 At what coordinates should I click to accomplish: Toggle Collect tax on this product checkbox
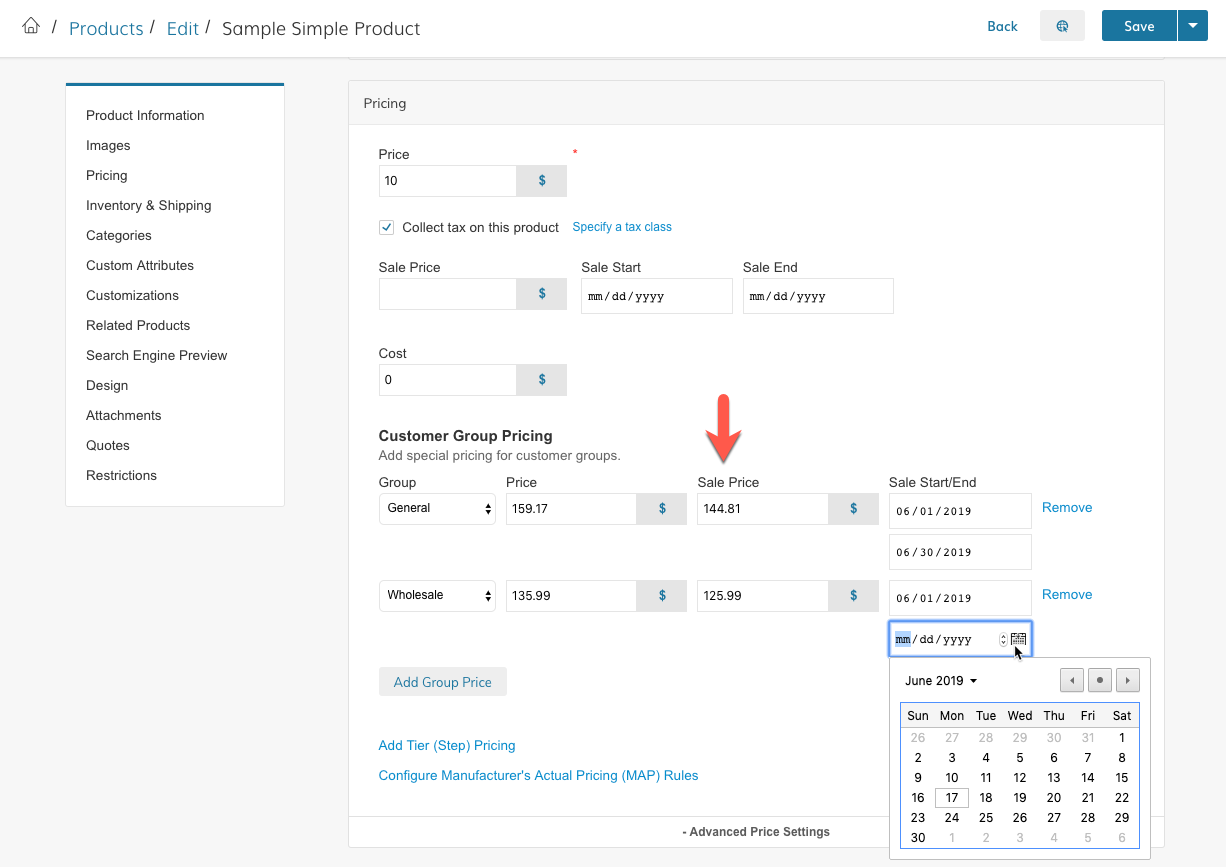tap(386, 227)
